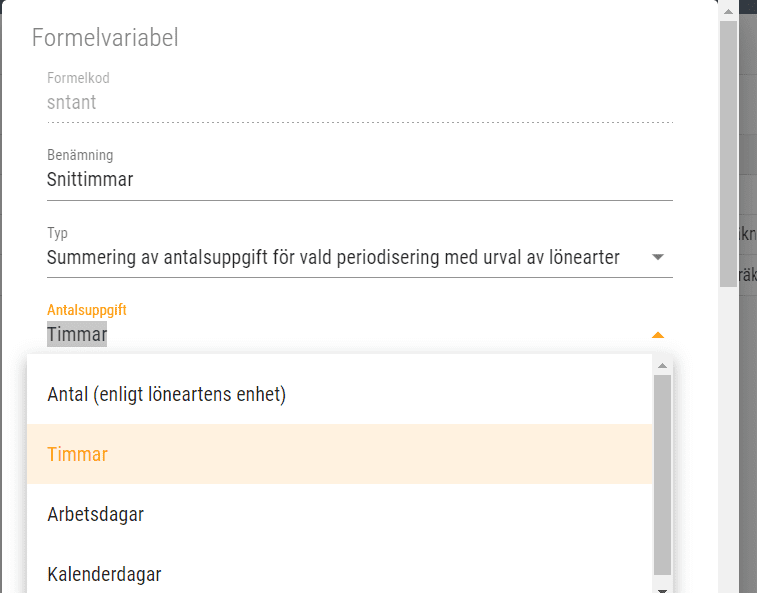The height and width of the screenshot is (593, 757).
Task: Click the dialog's vertical scrollbar thumb
Action: tap(729, 154)
